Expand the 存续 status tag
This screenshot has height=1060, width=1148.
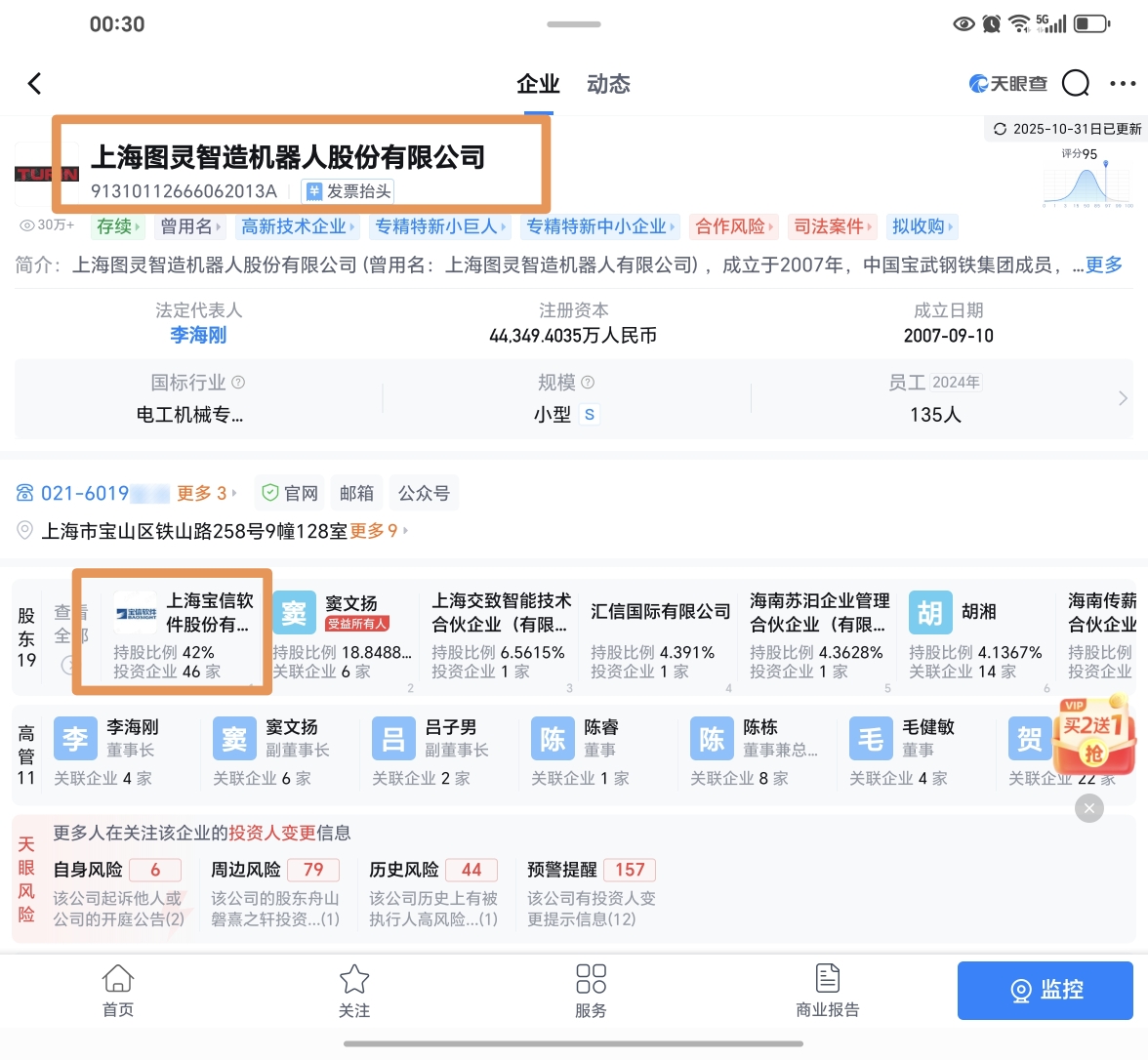tap(117, 226)
